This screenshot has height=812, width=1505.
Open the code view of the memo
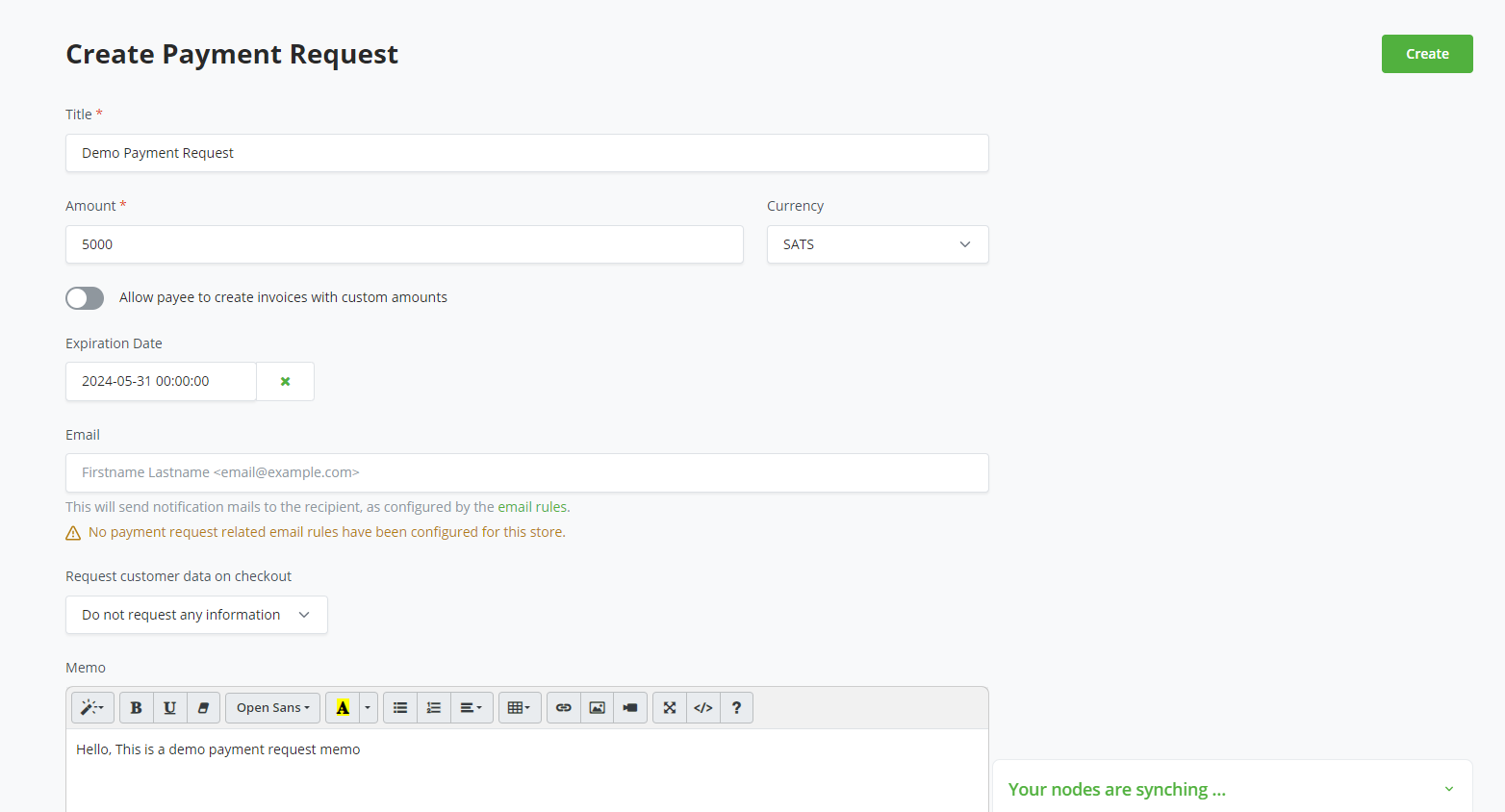pos(702,707)
